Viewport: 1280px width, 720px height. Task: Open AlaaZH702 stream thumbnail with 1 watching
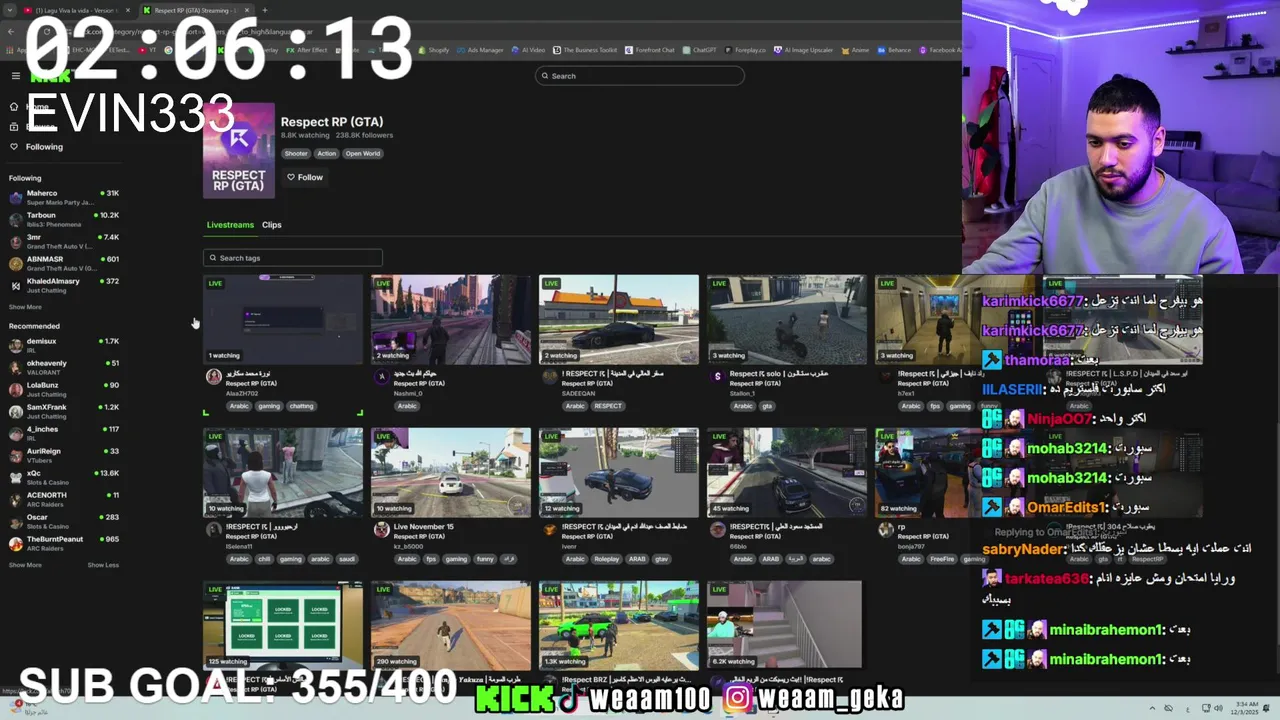283,319
